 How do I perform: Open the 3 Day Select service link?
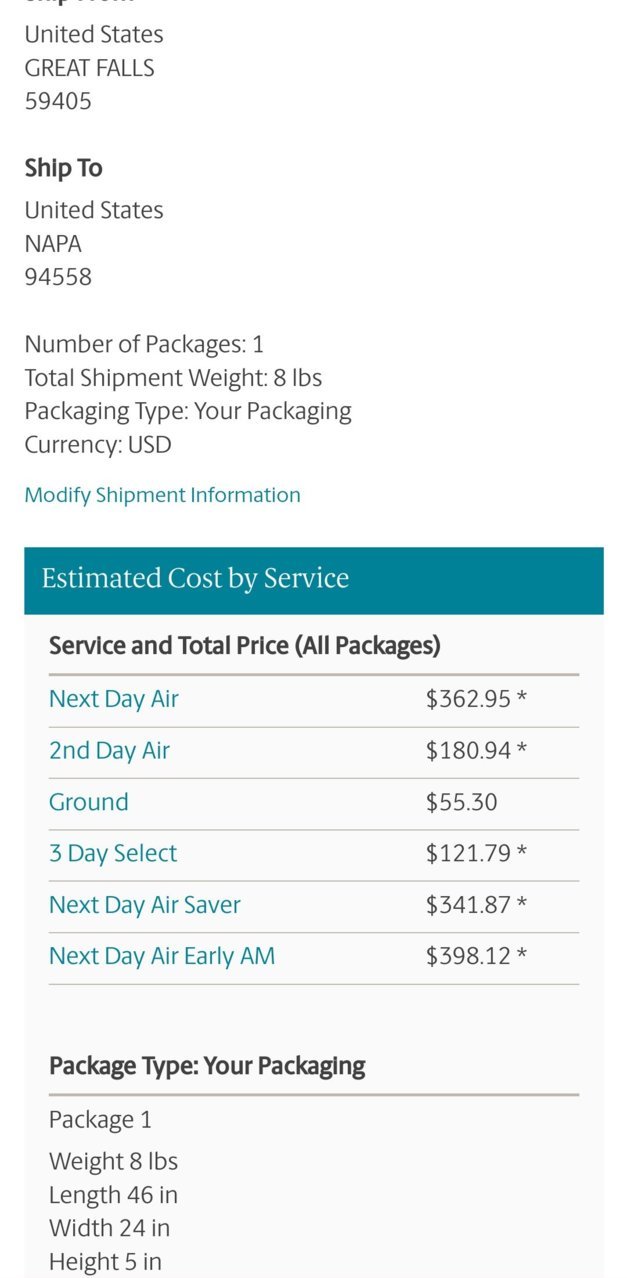[x=113, y=854]
